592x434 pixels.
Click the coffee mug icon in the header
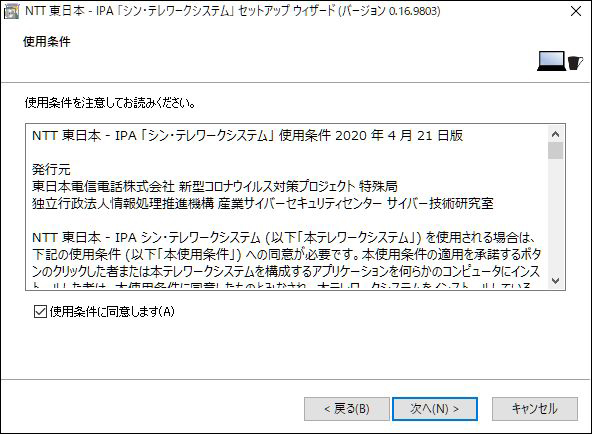coord(575,63)
